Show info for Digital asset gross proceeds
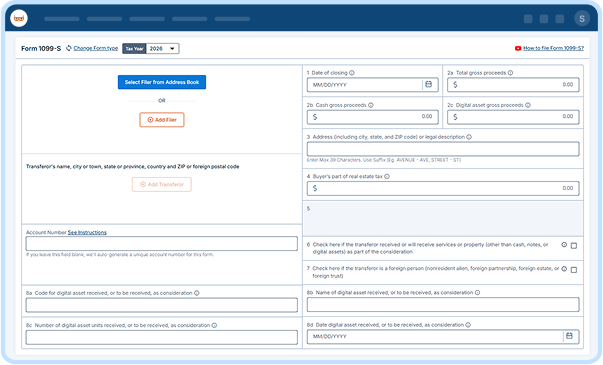Image resolution: width=603 pixels, height=365 pixels. point(528,105)
